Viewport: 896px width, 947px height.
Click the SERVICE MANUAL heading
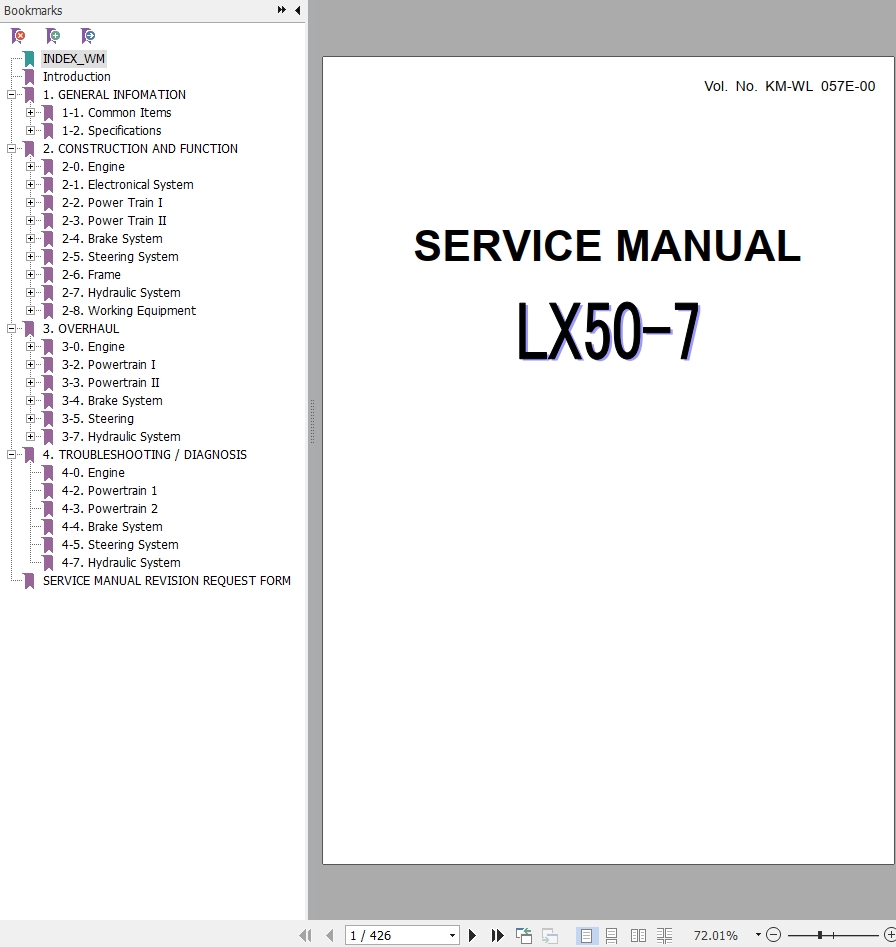pos(607,246)
